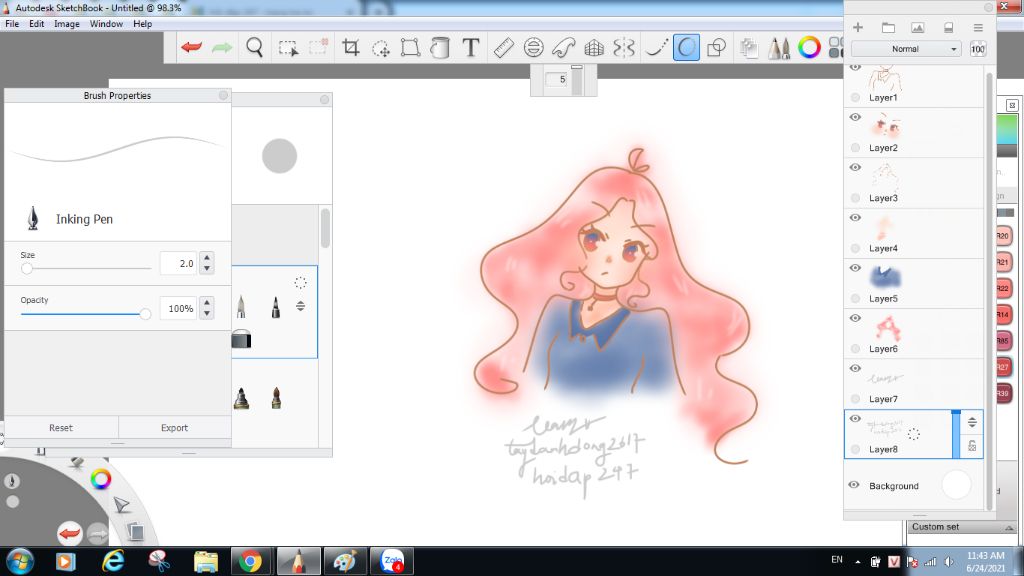Open the Help menu
The image size is (1024, 576).
tap(142, 24)
